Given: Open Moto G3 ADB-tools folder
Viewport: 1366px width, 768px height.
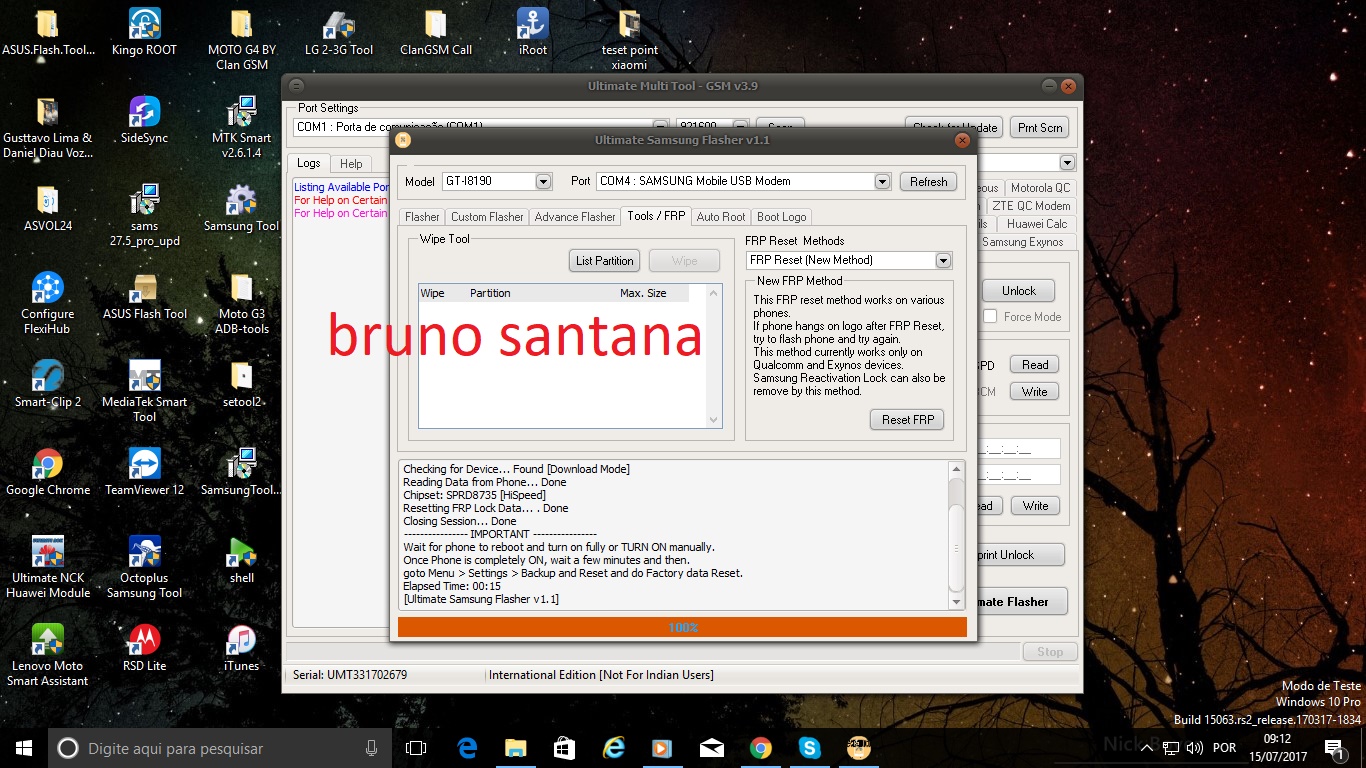Looking at the screenshot, I should [241, 304].
